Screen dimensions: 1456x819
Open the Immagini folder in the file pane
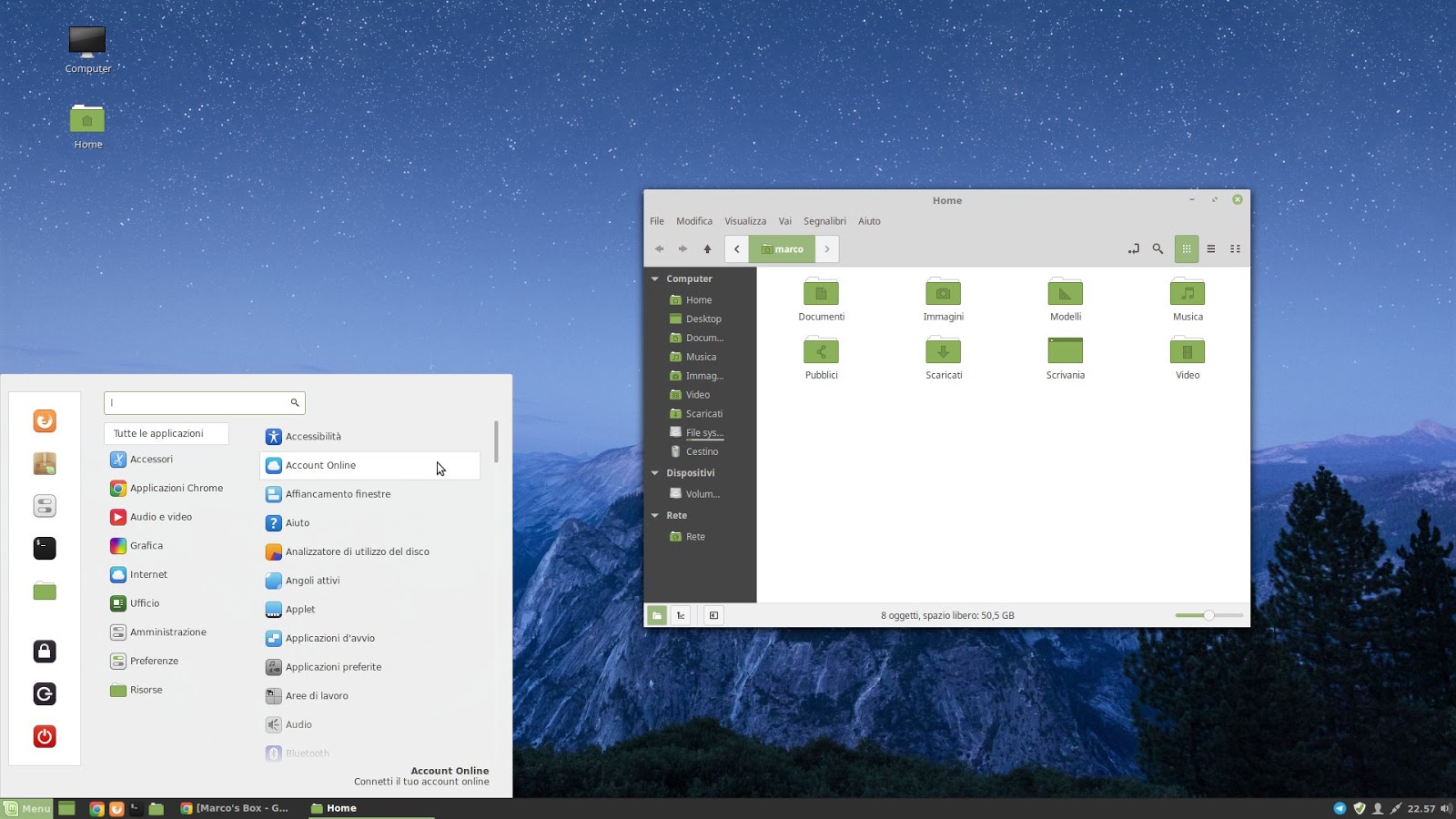click(943, 300)
